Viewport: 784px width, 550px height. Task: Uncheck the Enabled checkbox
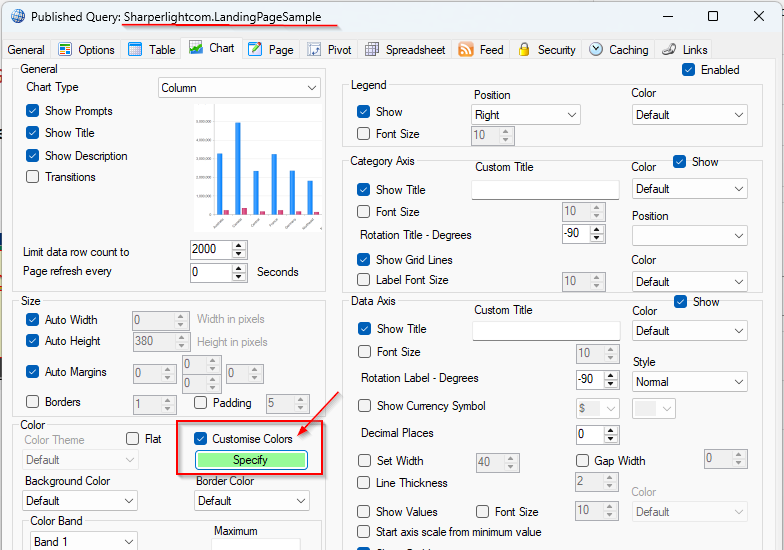[688, 70]
